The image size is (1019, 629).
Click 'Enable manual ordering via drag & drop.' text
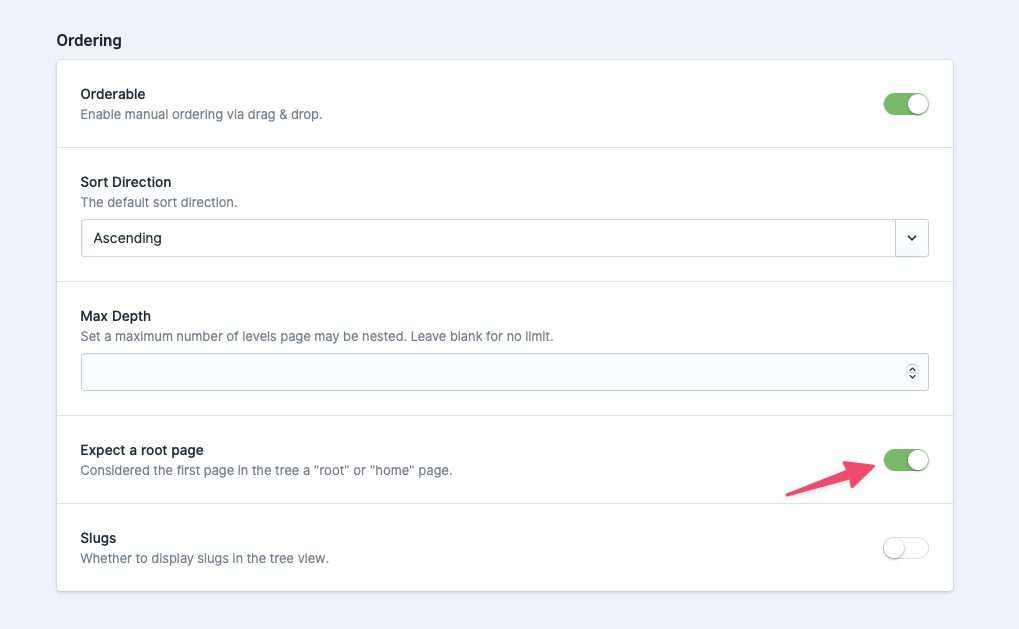[x=201, y=114]
